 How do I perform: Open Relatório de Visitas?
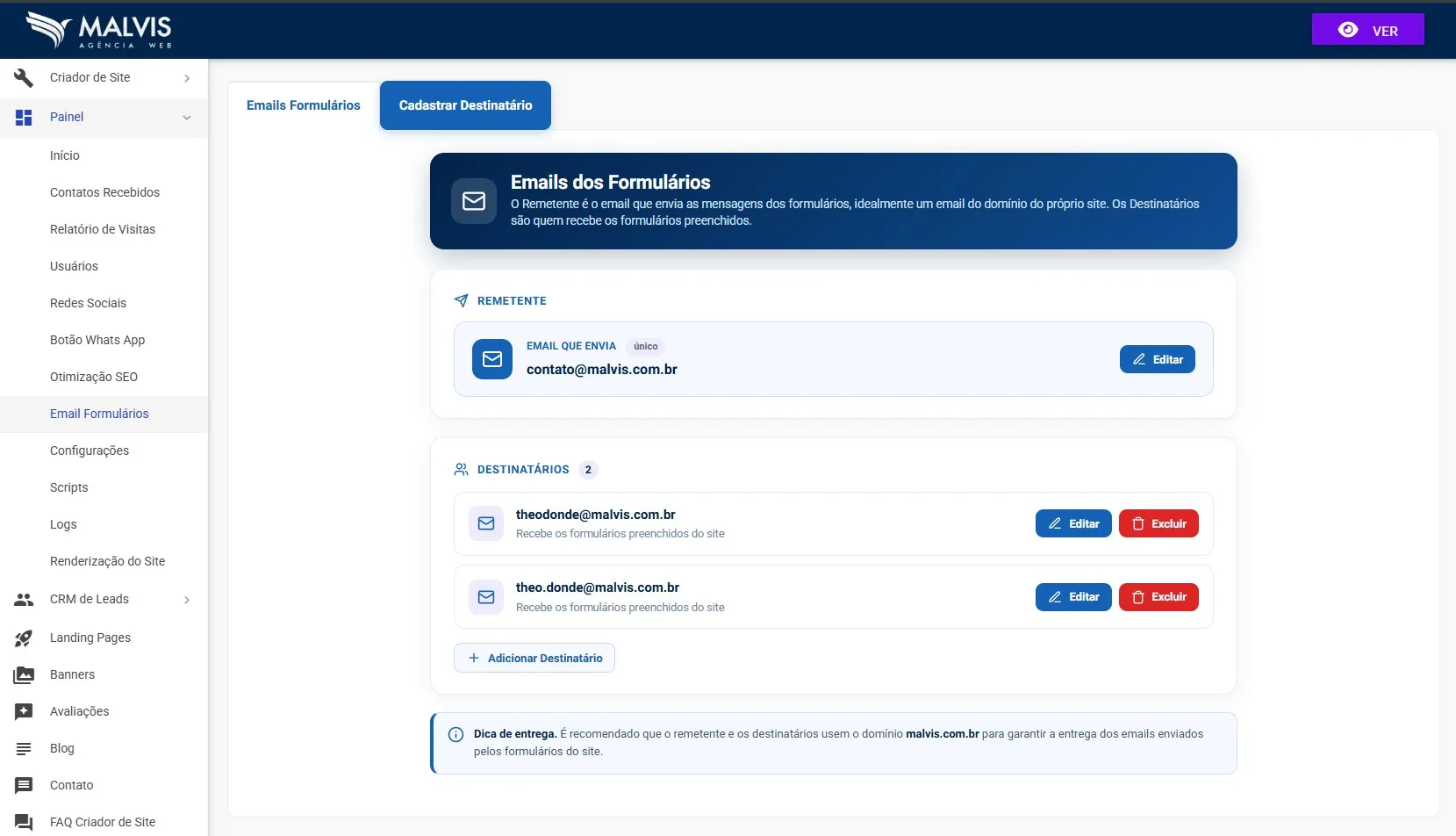click(x=103, y=229)
